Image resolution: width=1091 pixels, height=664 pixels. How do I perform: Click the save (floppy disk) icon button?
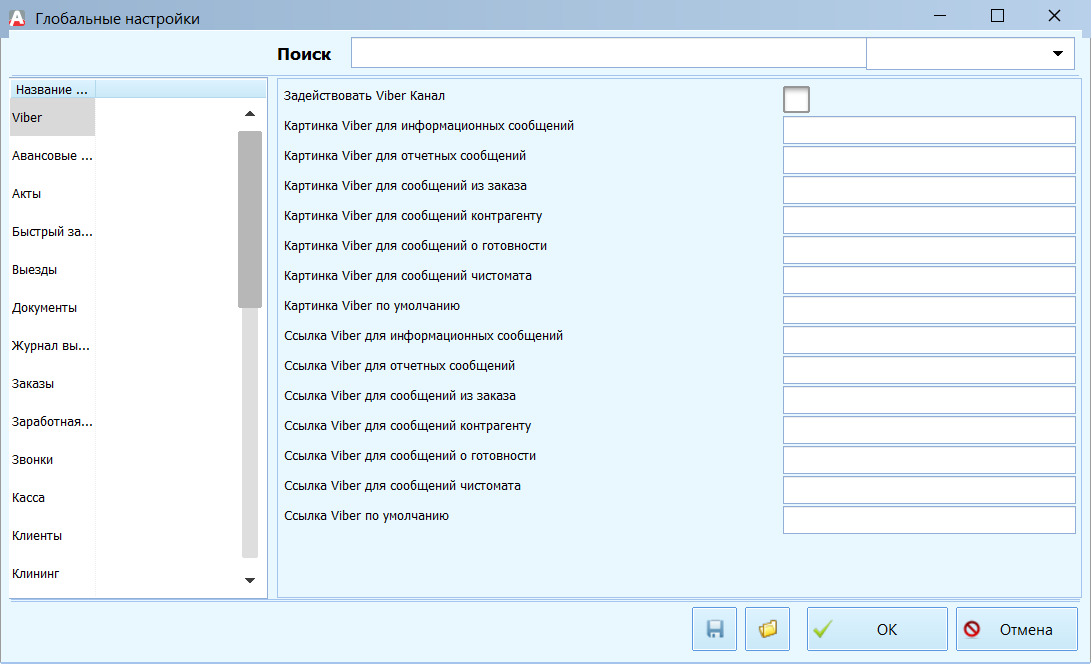click(x=715, y=629)
